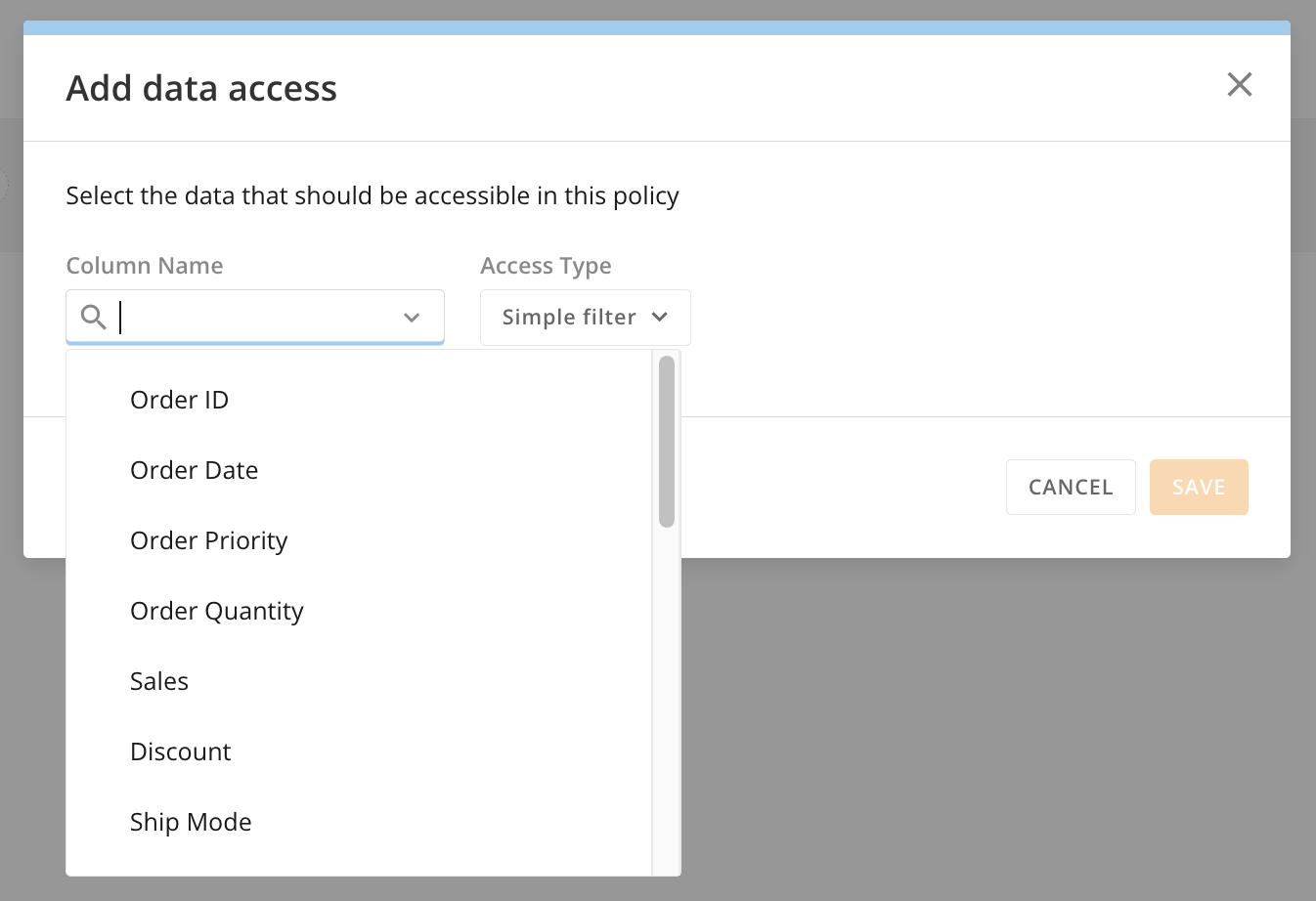Click the Add data access title
The width and height of the screenshot is (1316, 901).
201,88
